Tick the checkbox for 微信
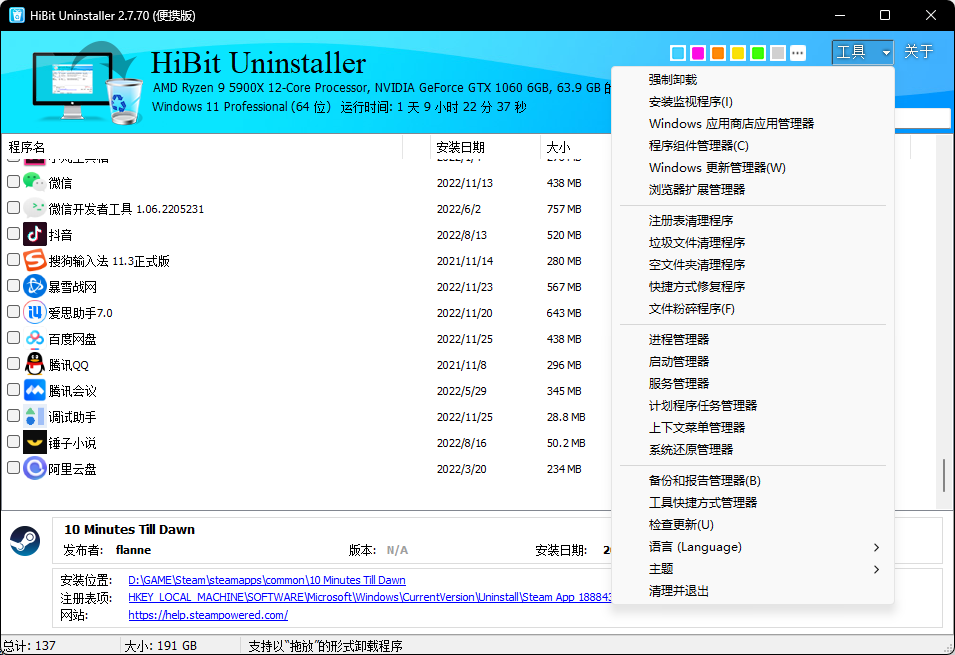 [x=13, y=182]
